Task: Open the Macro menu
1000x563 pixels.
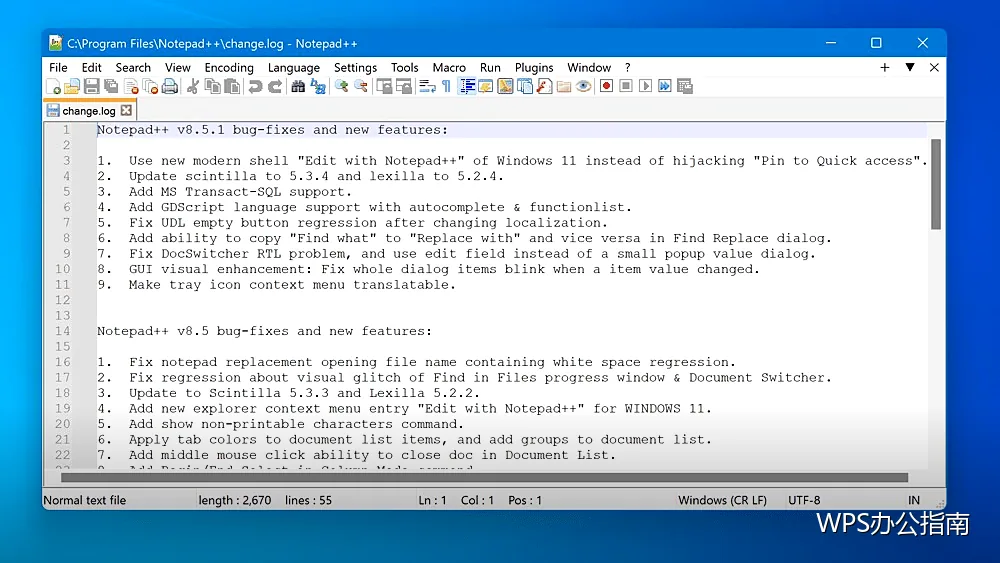Action: (449, 68)
